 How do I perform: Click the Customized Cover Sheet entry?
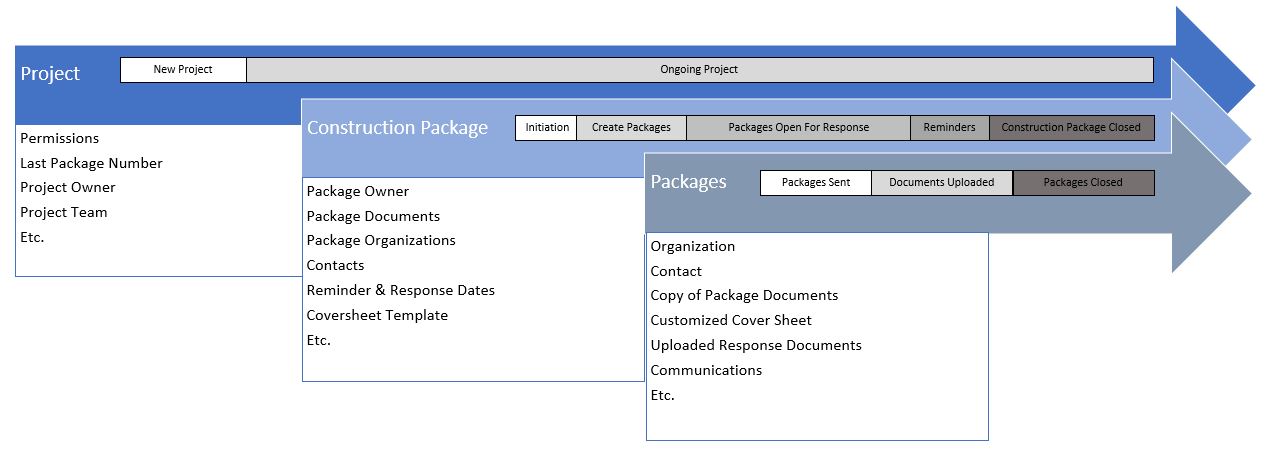(731, 320)
